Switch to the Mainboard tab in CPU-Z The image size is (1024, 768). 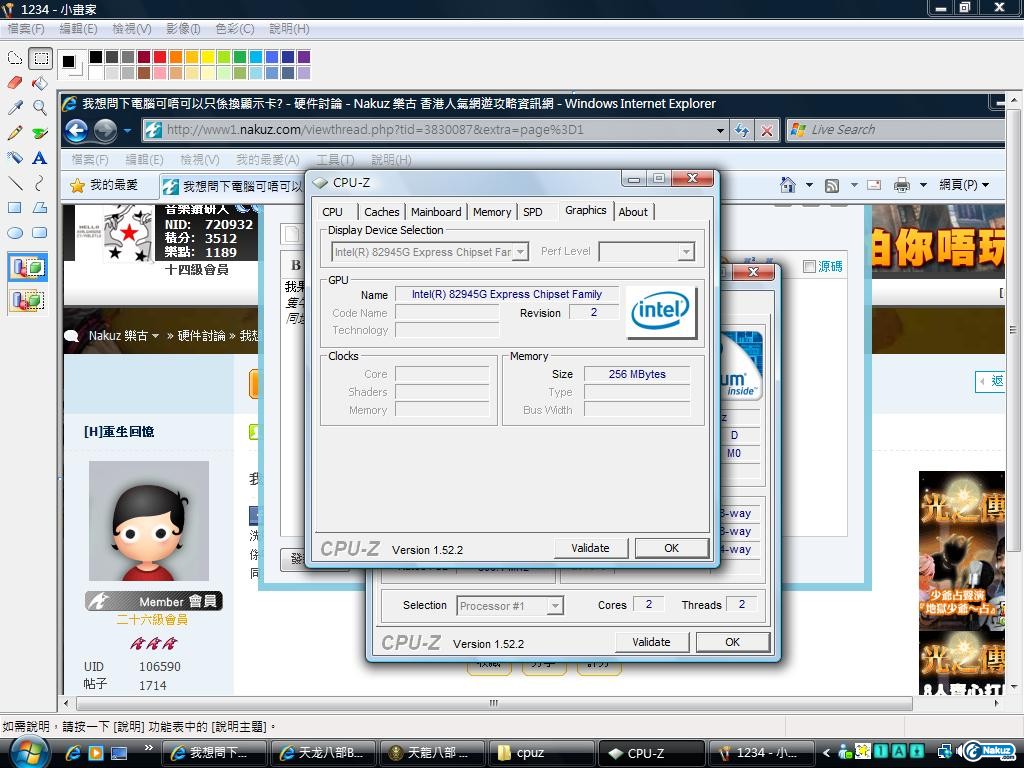[436, 212]
